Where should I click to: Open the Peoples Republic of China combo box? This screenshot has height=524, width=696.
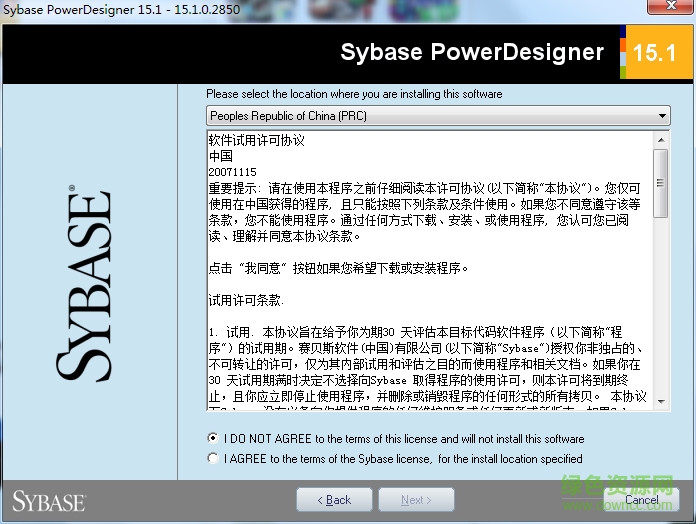(430, 117)
